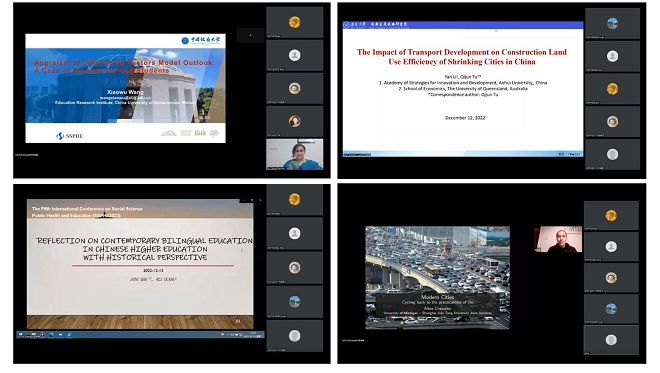Viewport: 660px width, 373px height.
Task: Click red-haired profile photo participant tile
Action: (x=295, y=121)
